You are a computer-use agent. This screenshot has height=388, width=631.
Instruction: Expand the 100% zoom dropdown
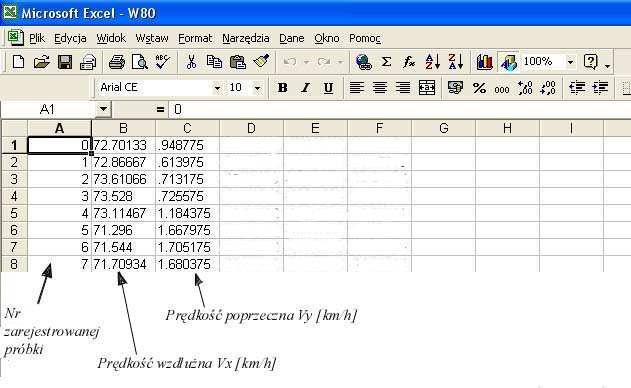(x=570, y=62)
